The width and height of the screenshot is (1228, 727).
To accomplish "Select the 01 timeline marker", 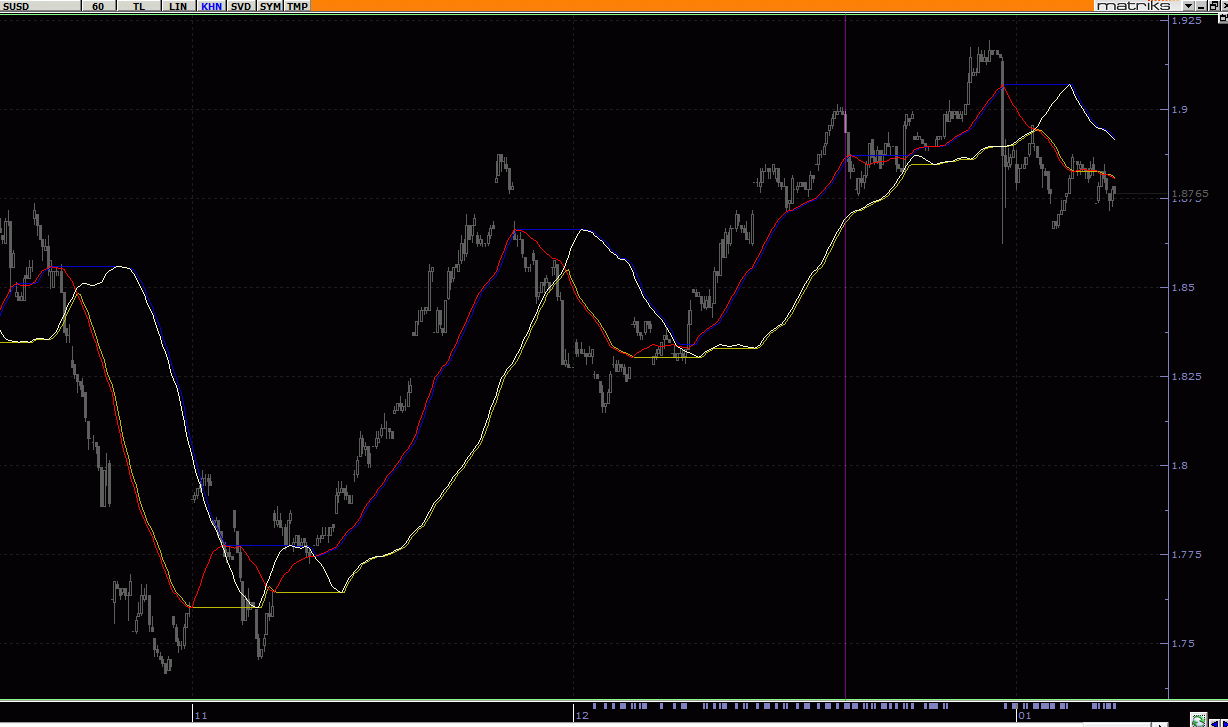I will click(1024, 715).
